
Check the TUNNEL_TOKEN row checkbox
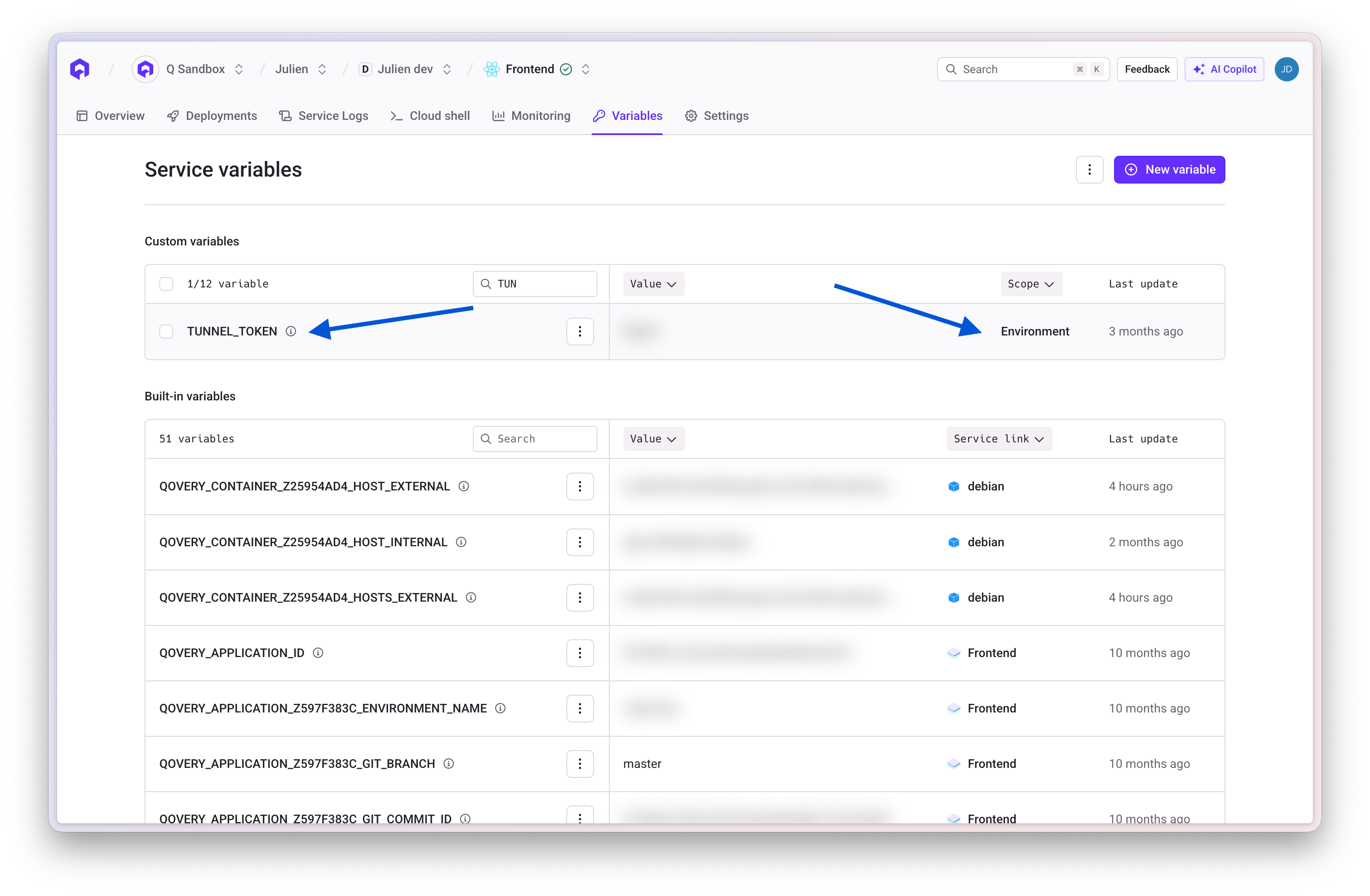pos(166,332)
